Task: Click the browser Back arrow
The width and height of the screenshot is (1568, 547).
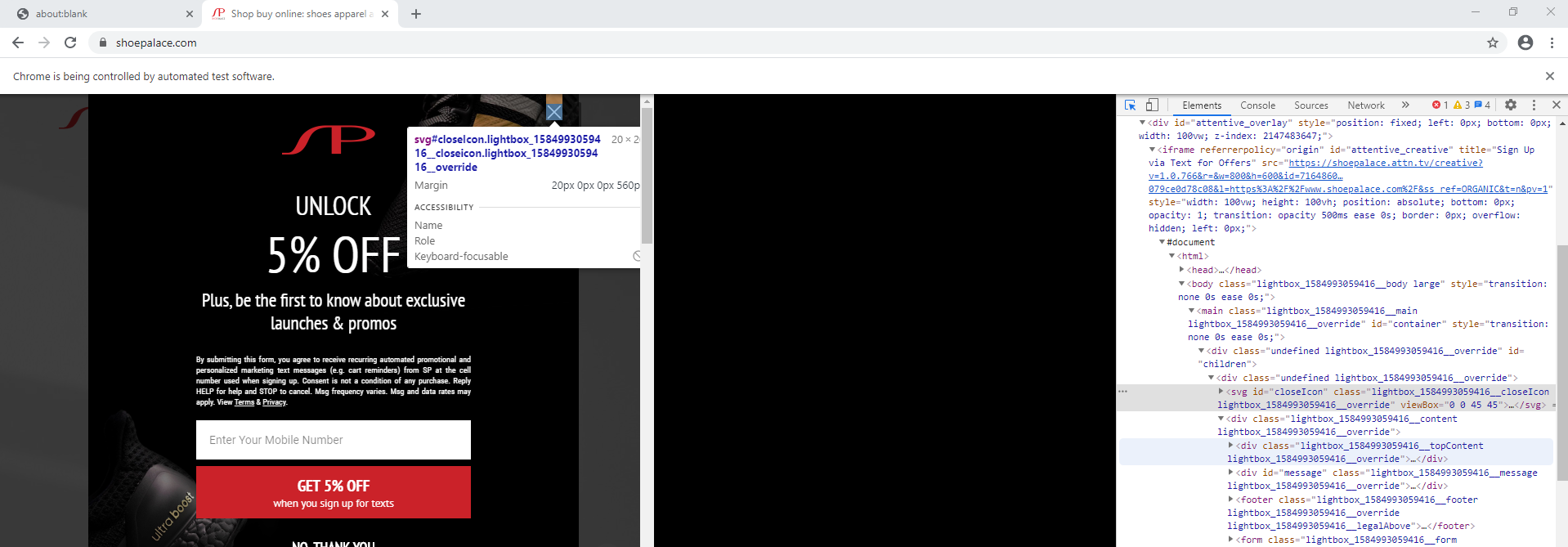Action: pos(18,43)
